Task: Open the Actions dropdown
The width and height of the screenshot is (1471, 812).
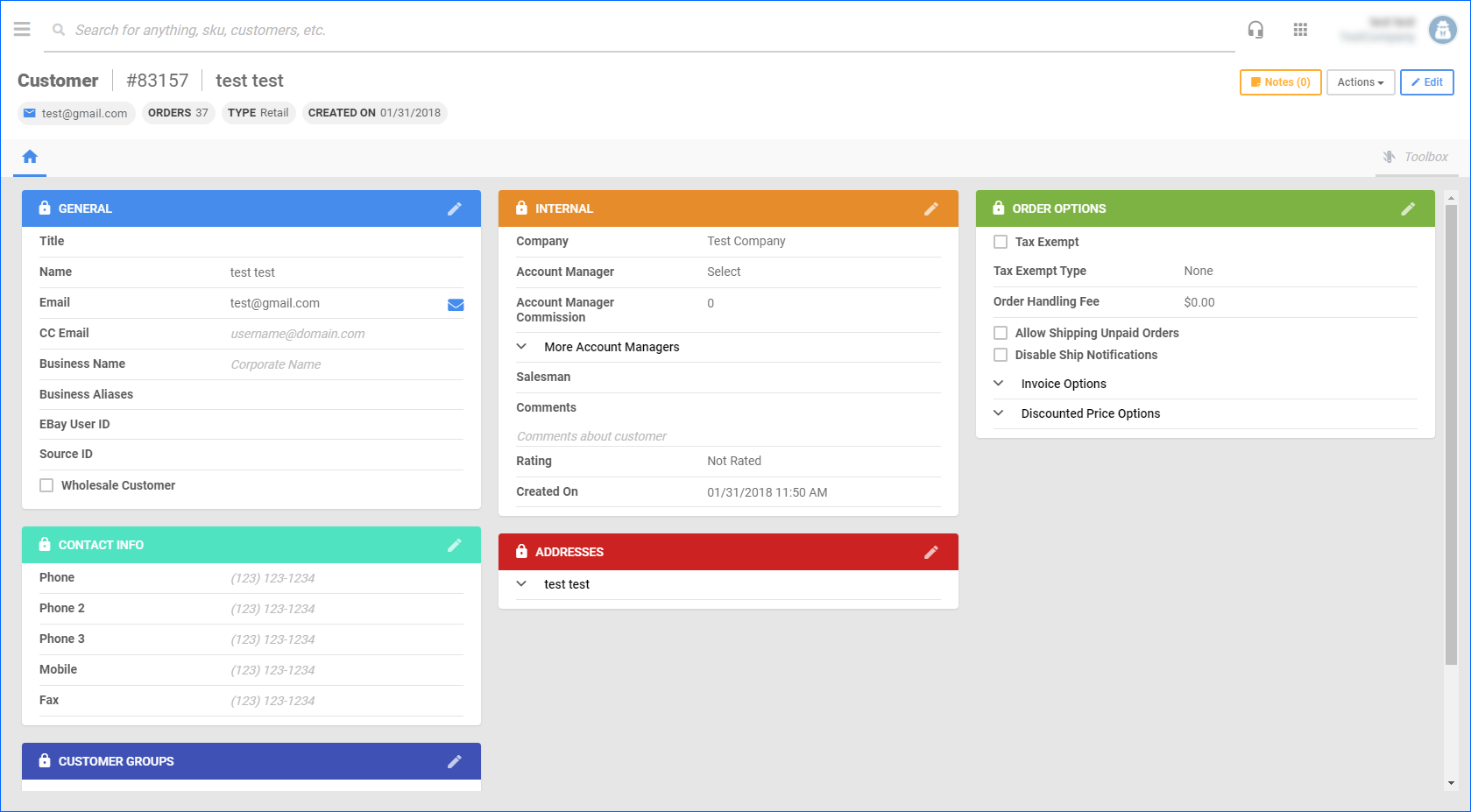Action: tap(1360, 82)
